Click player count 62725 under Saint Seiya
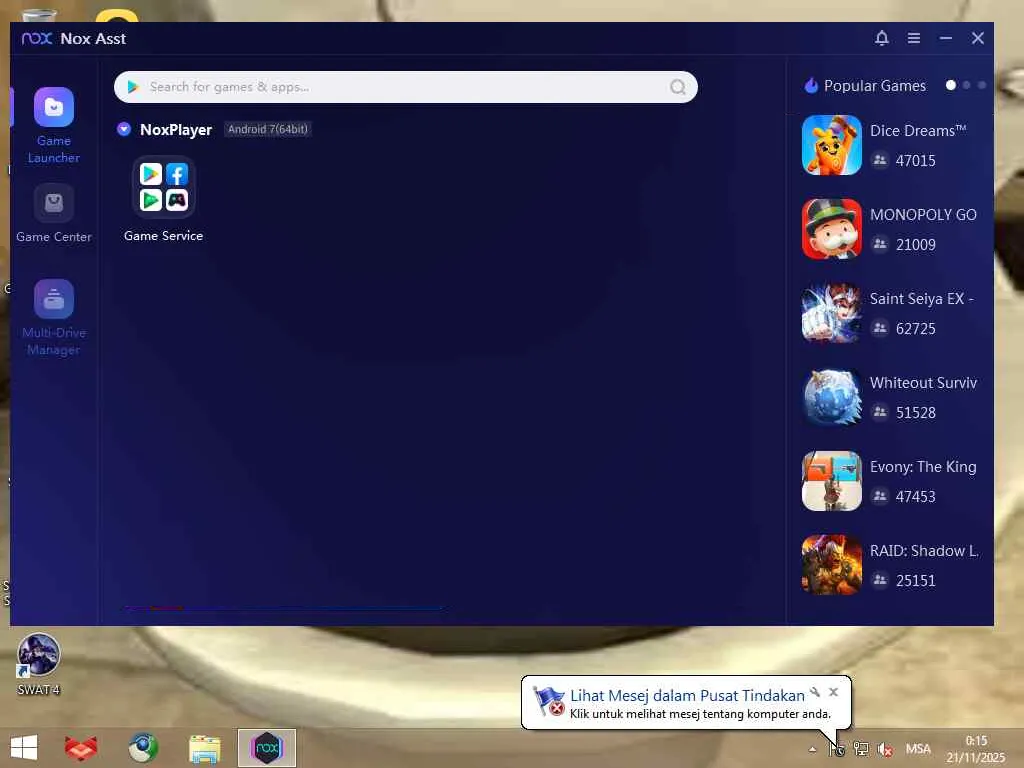Image resolution: width=1024 pixels, height=768 pixels. [x=916, y=328]
